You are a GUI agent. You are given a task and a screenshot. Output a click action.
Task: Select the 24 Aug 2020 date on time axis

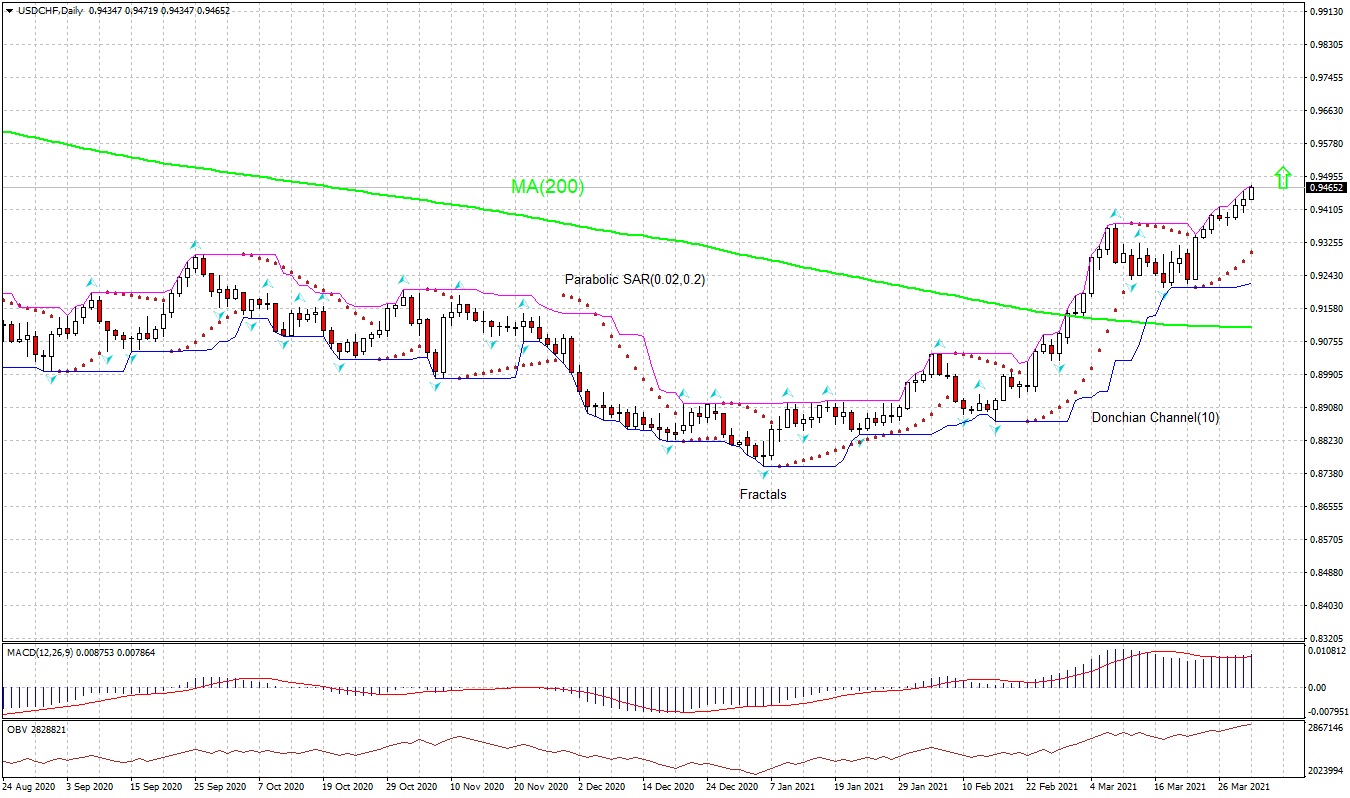29,787
